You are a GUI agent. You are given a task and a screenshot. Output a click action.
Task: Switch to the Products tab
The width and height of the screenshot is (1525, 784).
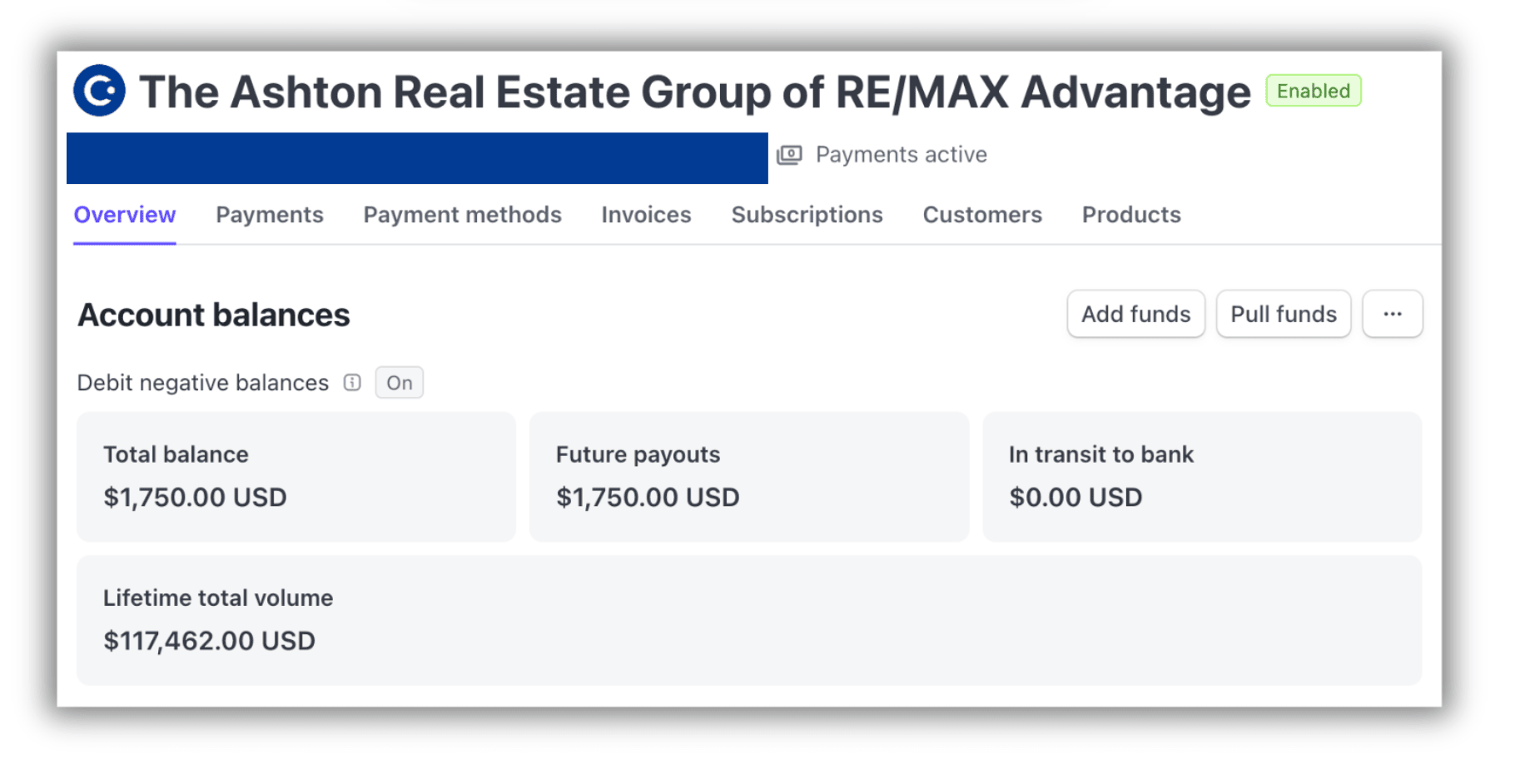pos(1131,215)
